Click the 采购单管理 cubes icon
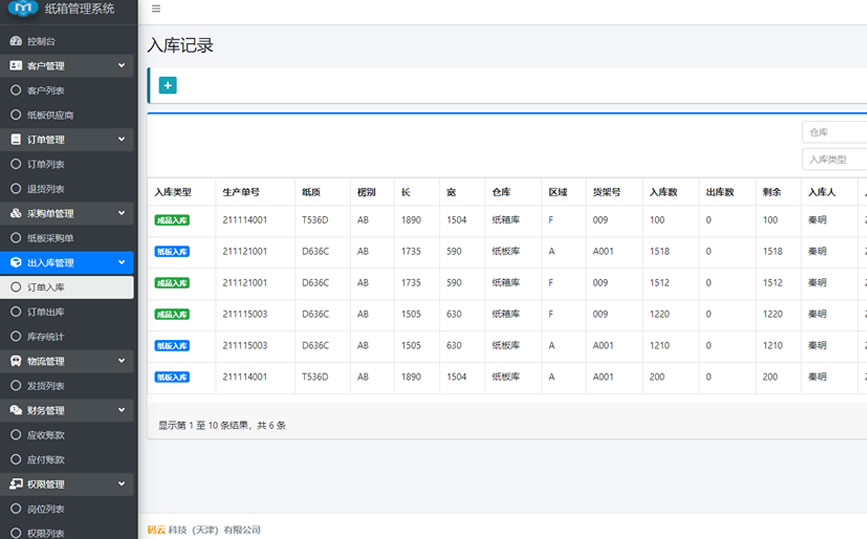 pyautogui.click(x=16, y=213)
